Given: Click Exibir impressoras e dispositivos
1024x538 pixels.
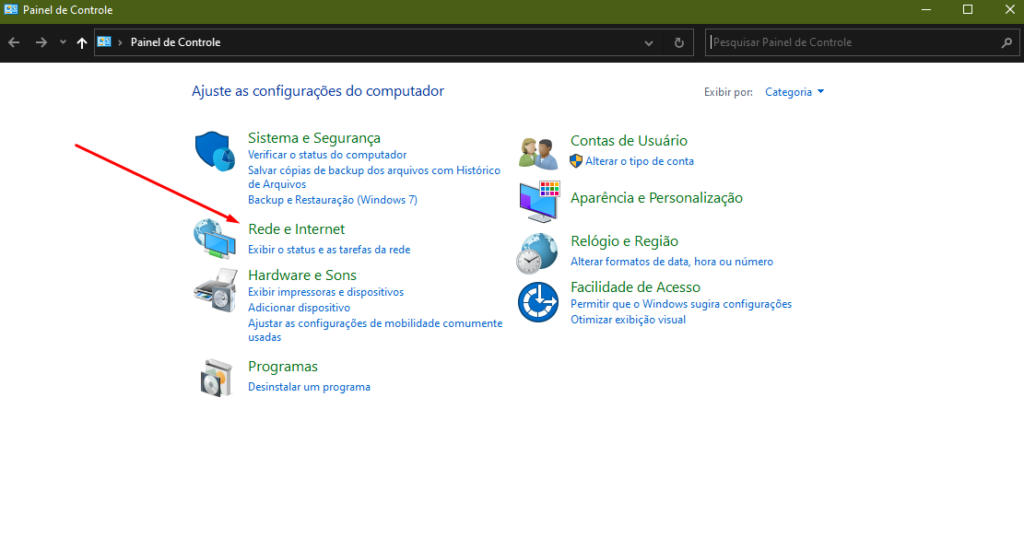Looking at the screenshot, I should [326, 292].
